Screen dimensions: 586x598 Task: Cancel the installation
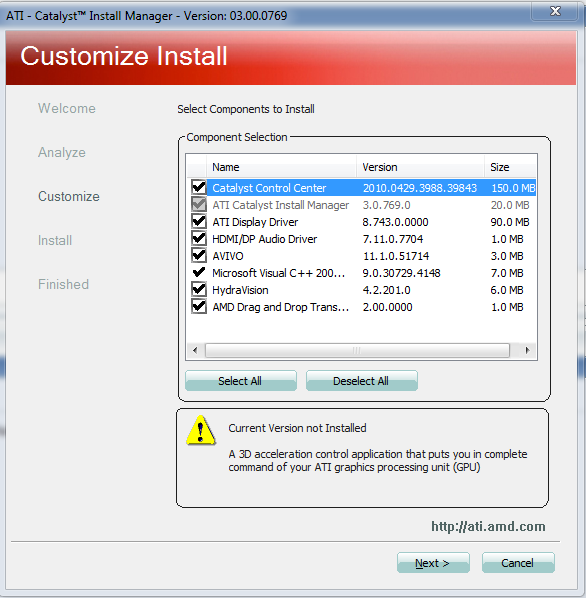[x=518, y=563]
